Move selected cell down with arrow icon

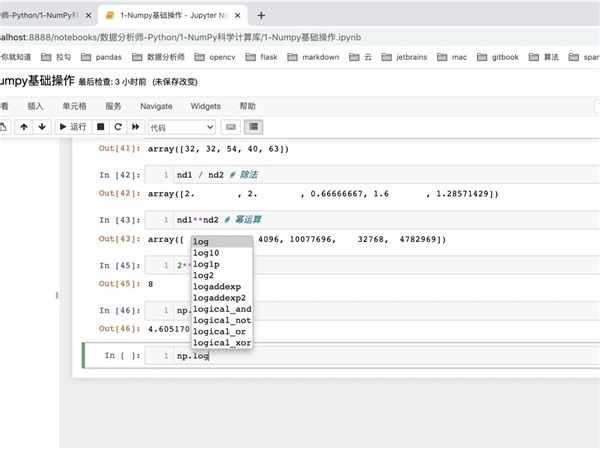42,127
